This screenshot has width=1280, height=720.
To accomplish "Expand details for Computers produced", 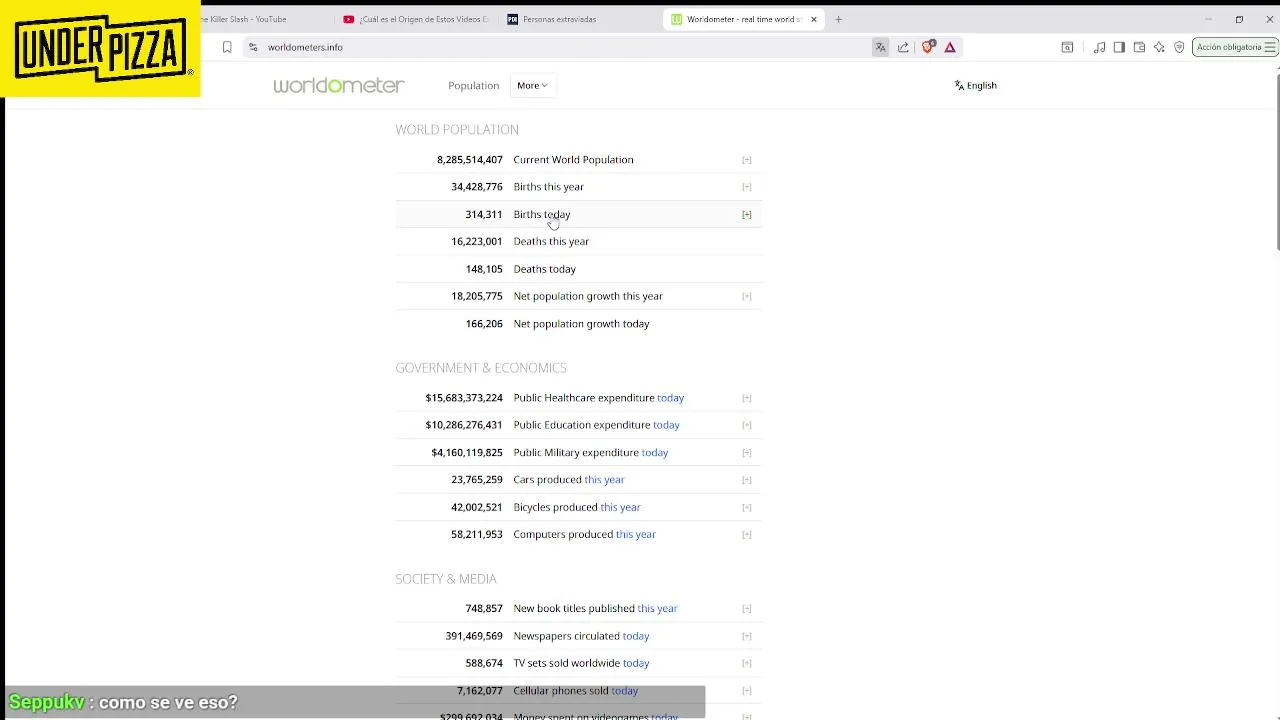I will pos(746,534).
